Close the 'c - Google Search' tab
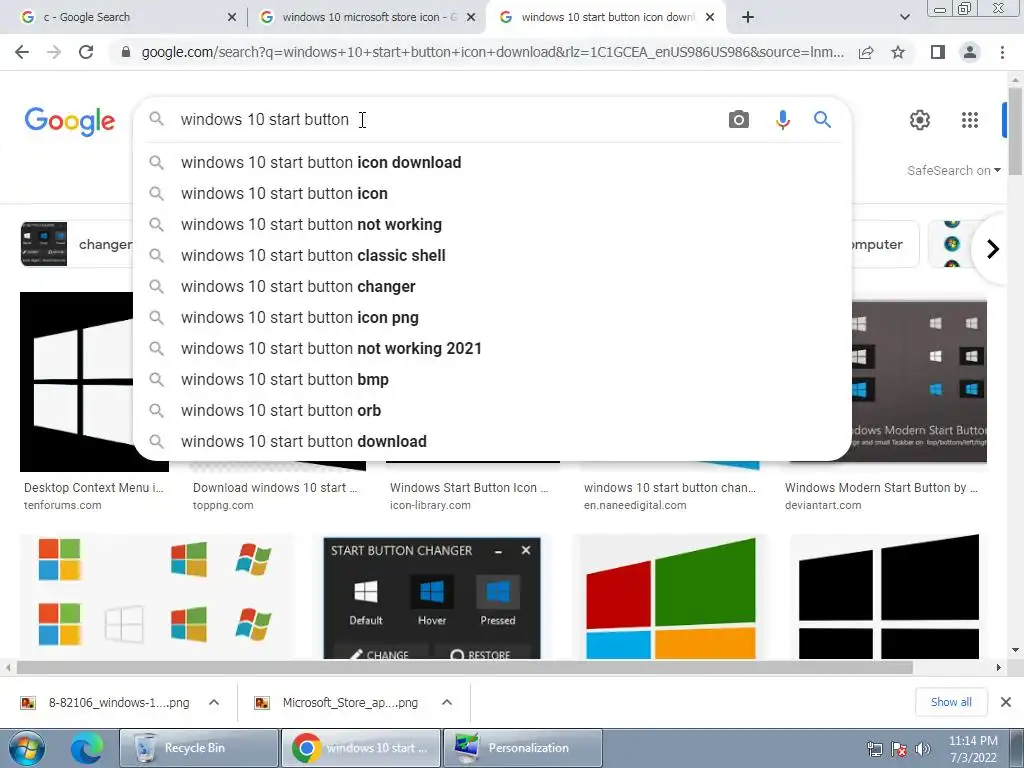Viewport: 1024px width, 768px height. tap(232, 18)
